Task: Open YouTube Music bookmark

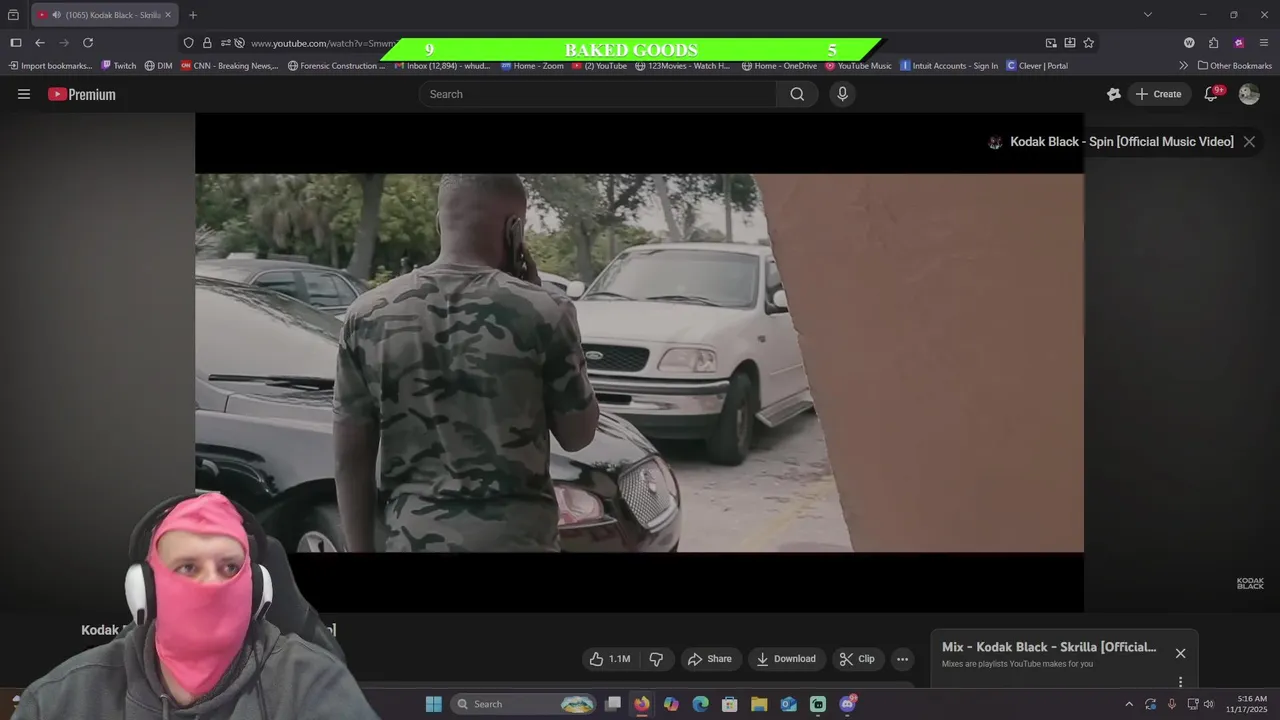Action: pyautogui.click(x=858, y=66)
